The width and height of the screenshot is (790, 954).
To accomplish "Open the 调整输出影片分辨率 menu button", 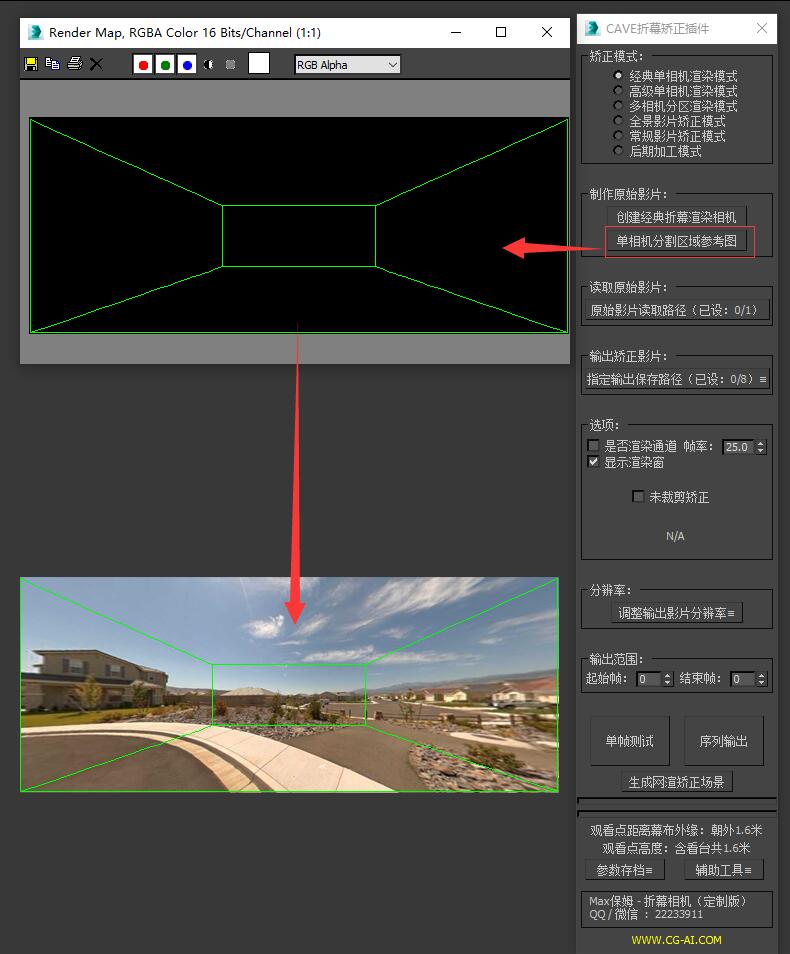I will (677, 613).
